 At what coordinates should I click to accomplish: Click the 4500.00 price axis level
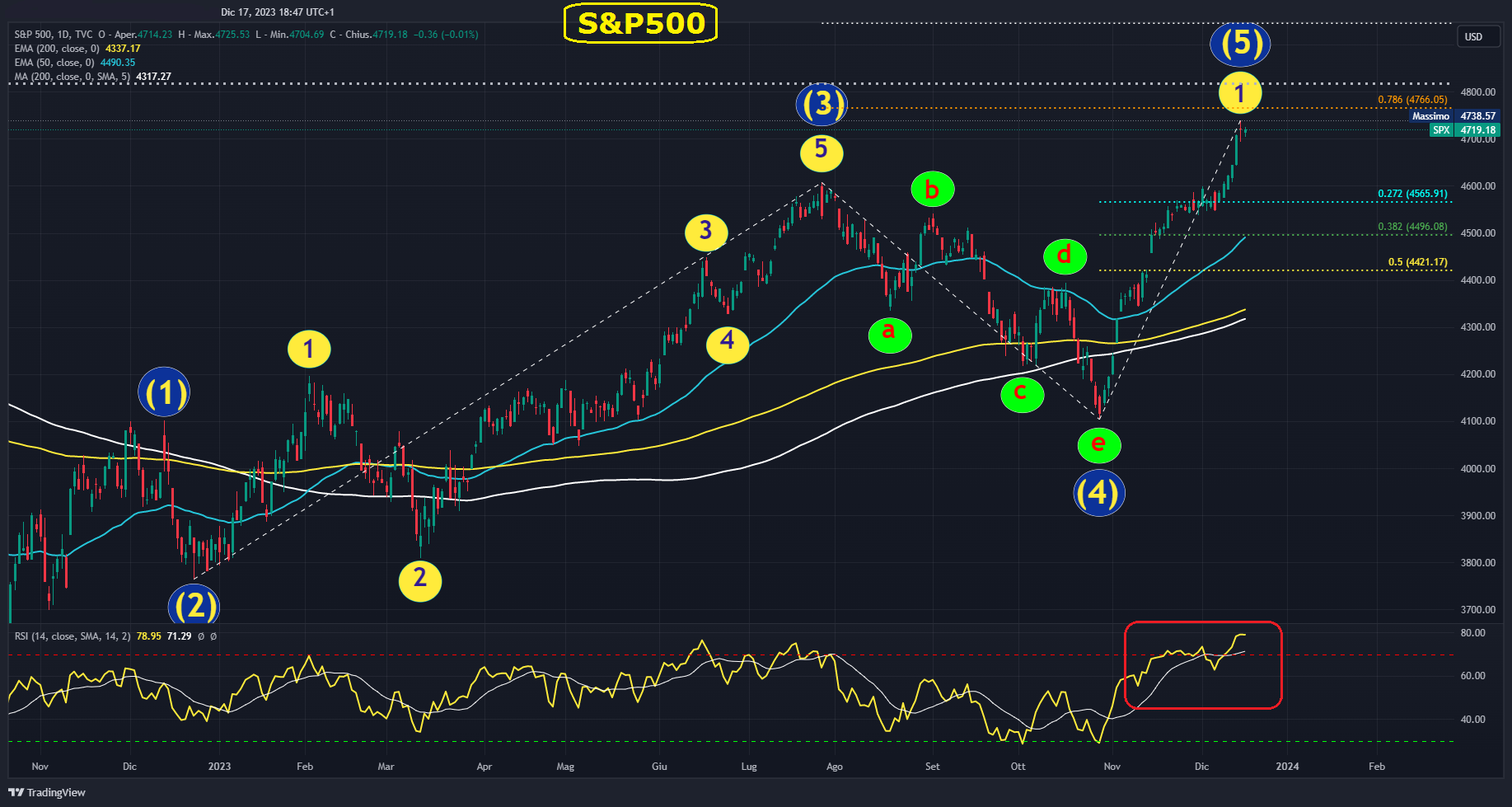point(1478,233)
